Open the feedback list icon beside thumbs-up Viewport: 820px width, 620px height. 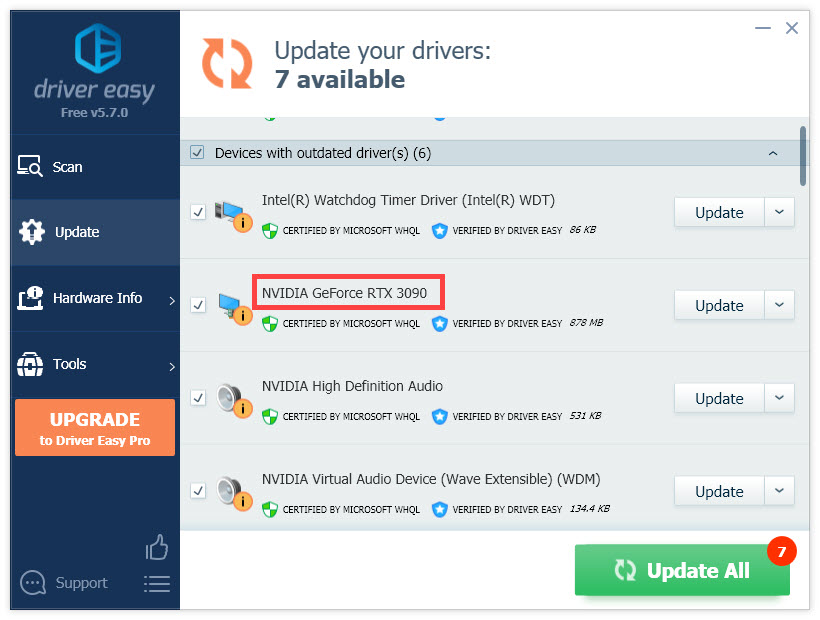(157, 584)
